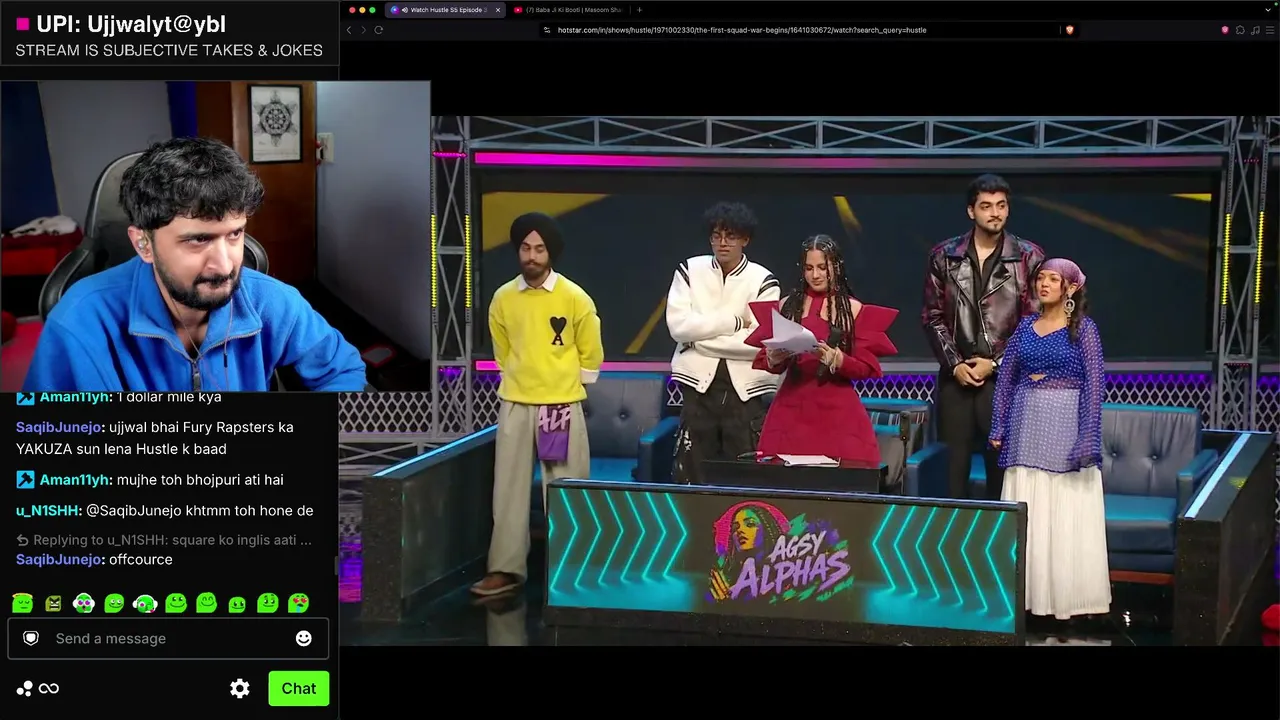The height and width of the screenshot is (720, 1280).
Task: Open SaqibJunejo's name on the offcource message
Action: tap(60, 560)
